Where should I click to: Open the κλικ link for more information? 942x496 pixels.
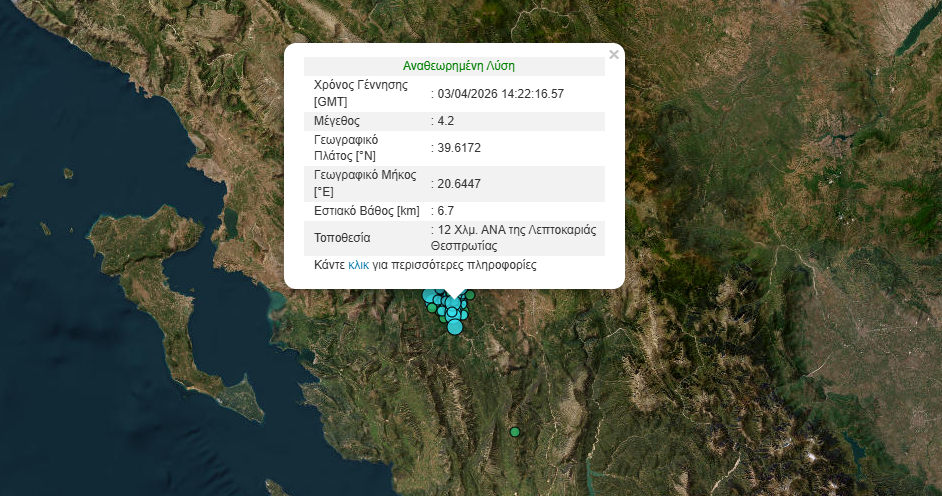359,266
